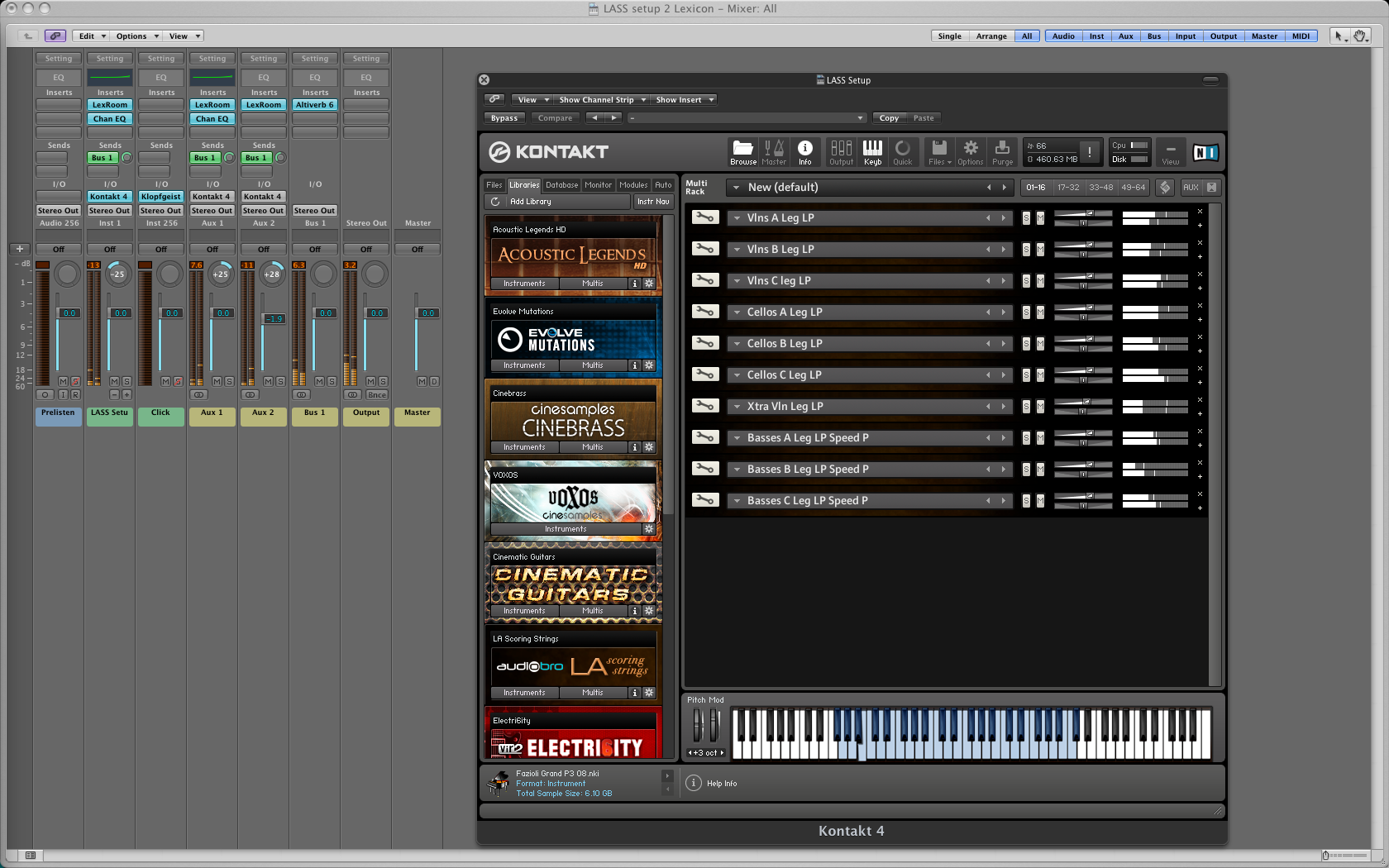Adjust the Aux 2 channel volume fader
1389x868 pixels.
(274, 318)
